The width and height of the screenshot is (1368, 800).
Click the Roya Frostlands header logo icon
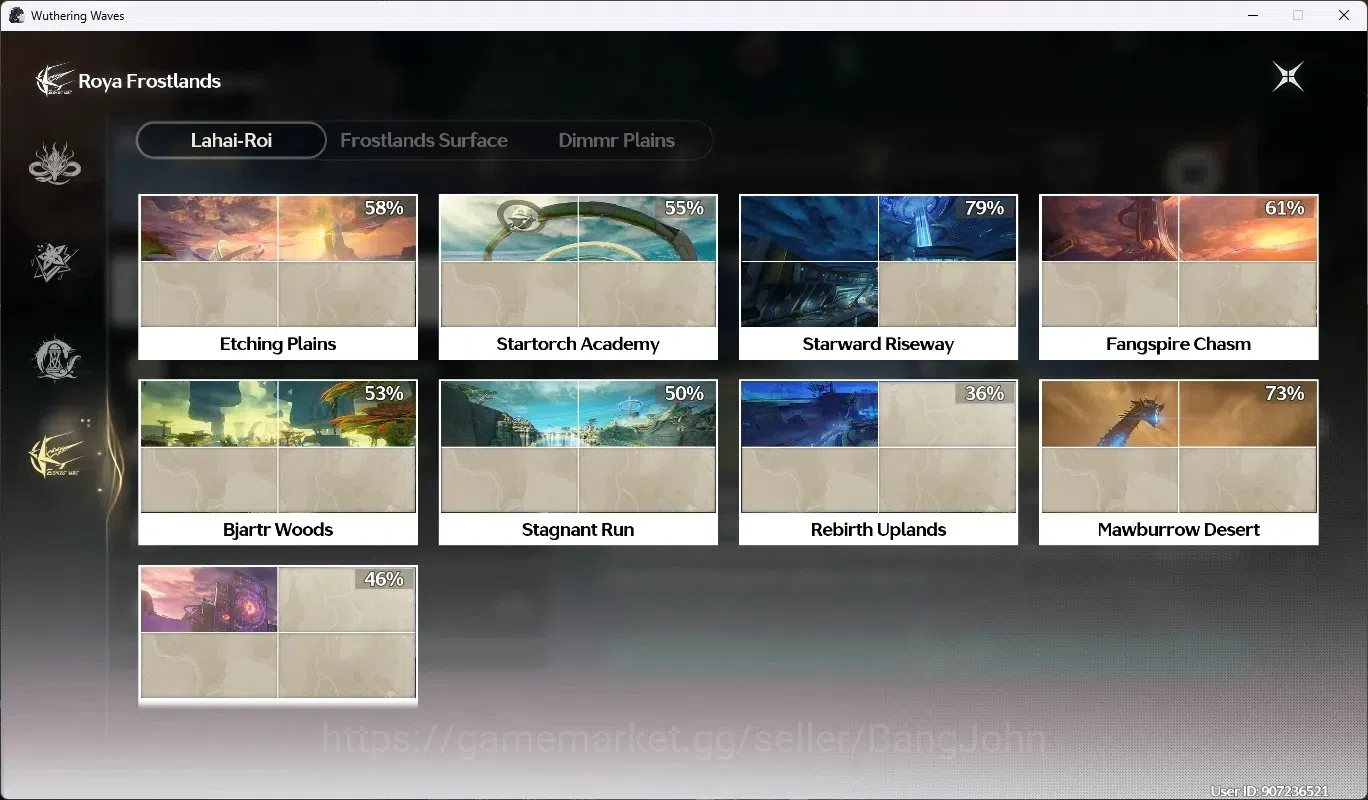[x=54, y=80]
